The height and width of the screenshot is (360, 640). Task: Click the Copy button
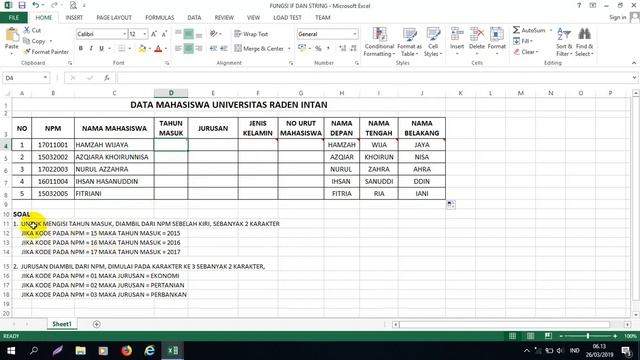(x=34, y=41)
